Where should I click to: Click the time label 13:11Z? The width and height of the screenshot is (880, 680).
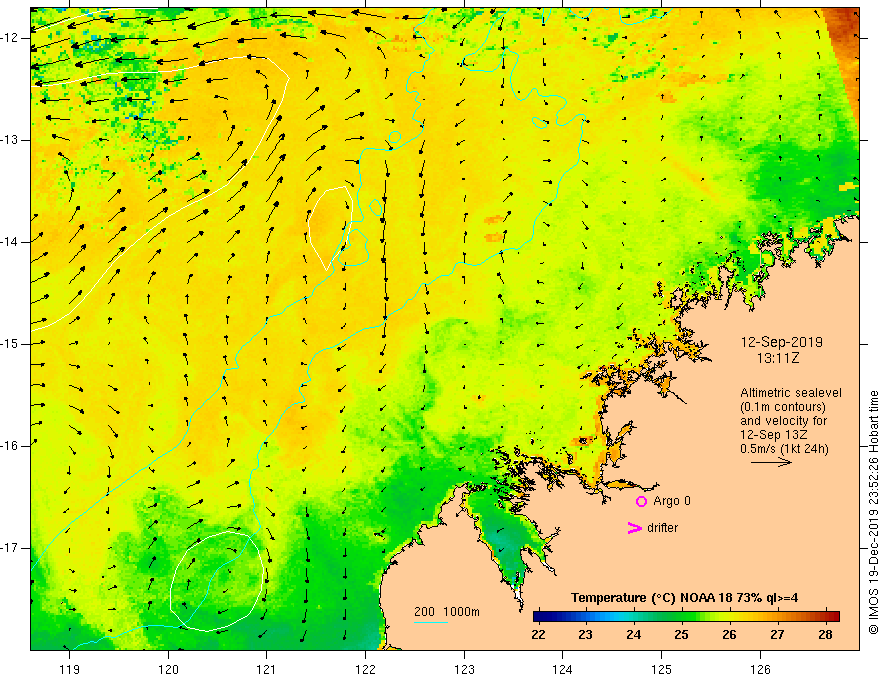(x=777, y=358)
